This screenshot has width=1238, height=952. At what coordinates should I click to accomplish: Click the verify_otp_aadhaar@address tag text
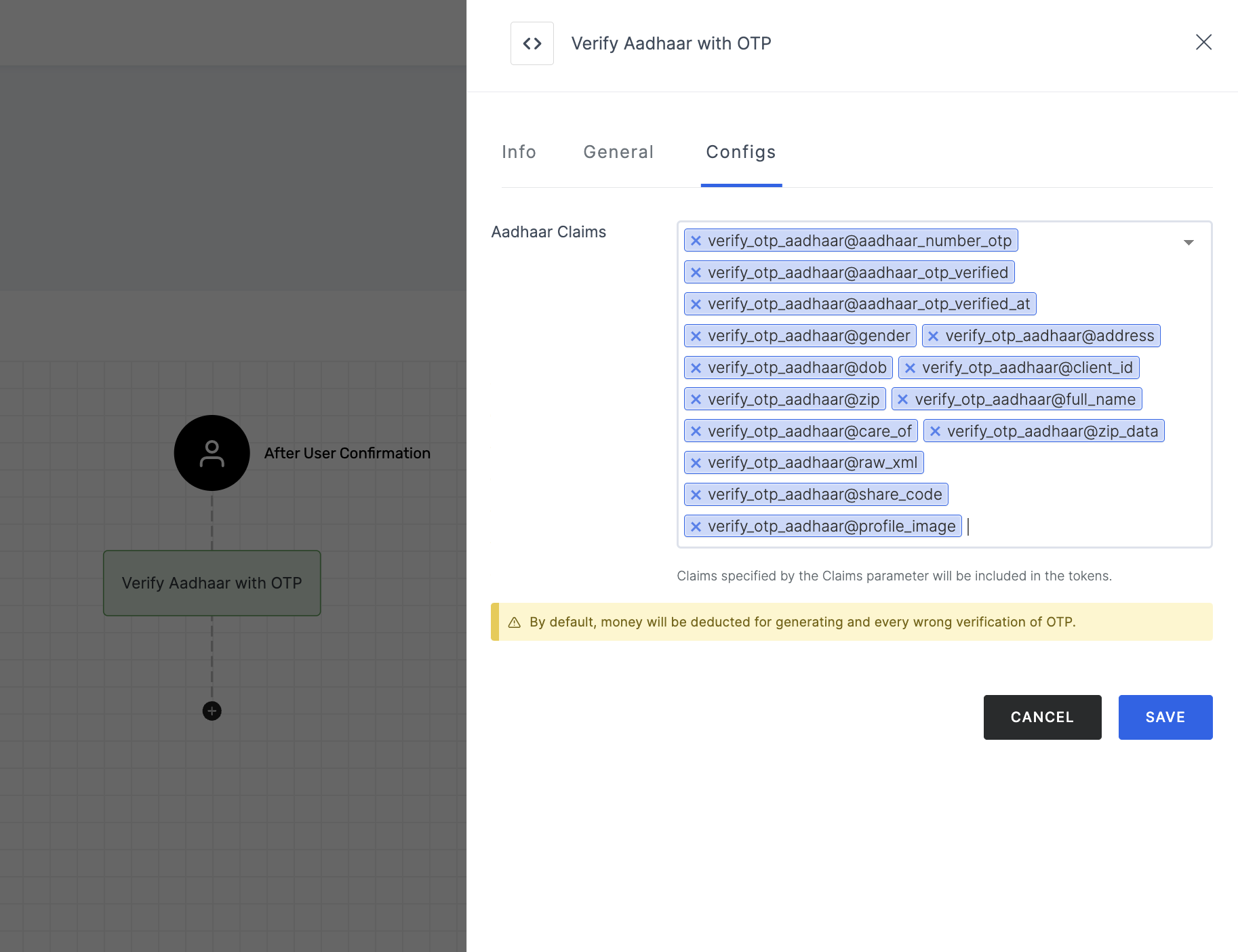tap(1050, 336)
